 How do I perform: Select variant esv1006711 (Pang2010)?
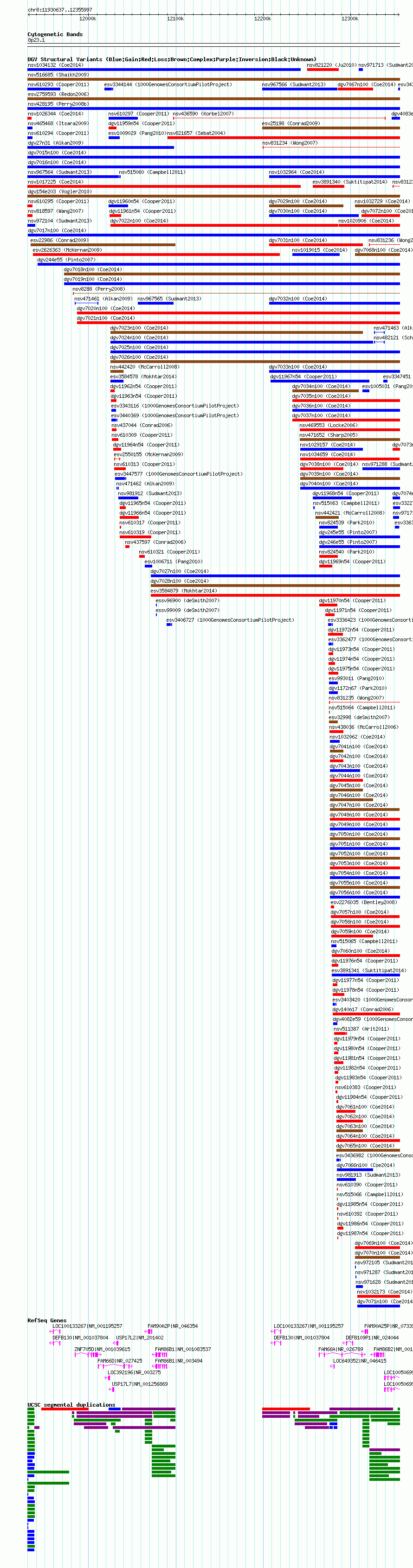tap(174, 562)
